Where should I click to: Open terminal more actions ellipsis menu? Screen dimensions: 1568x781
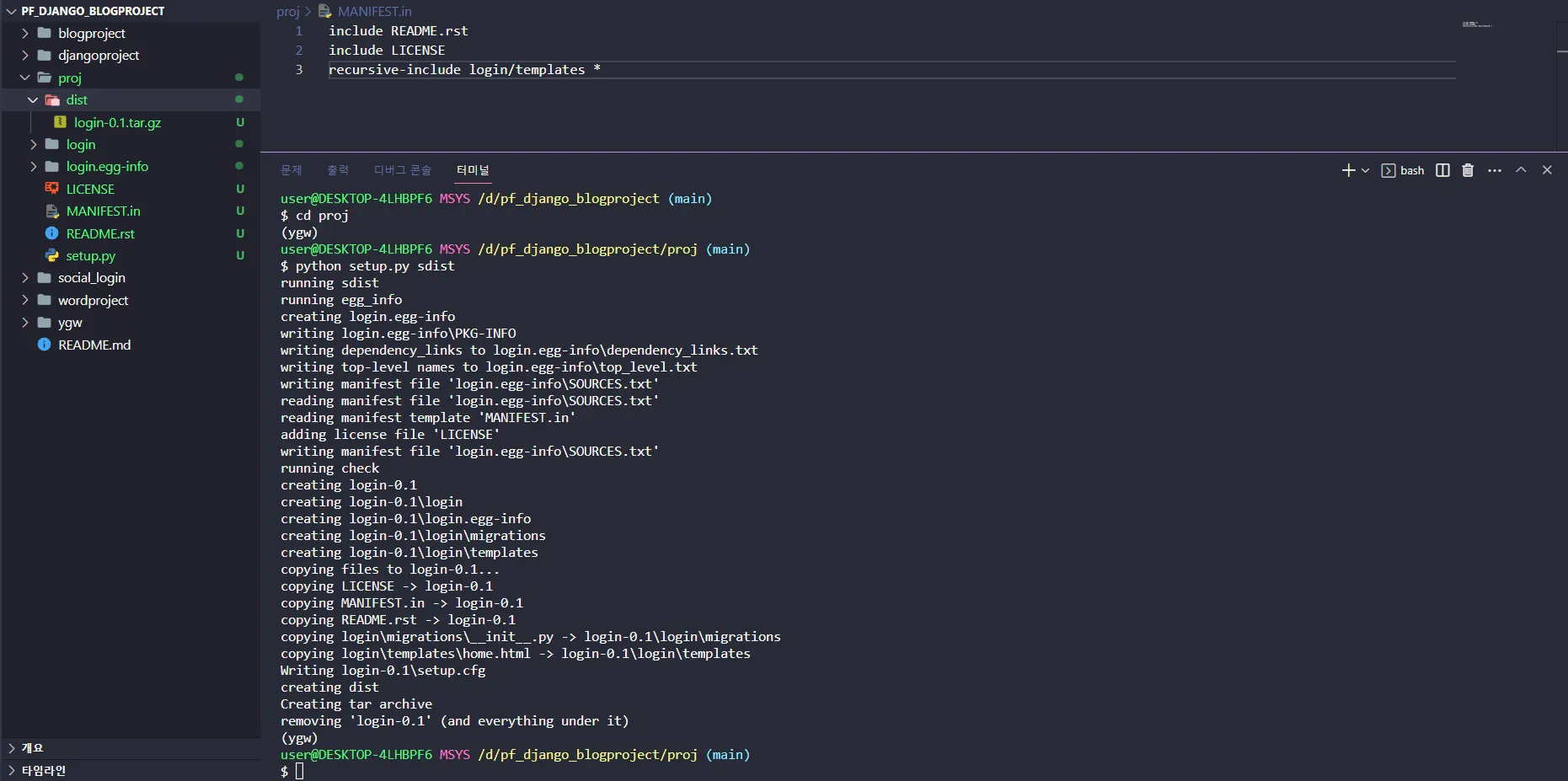pyautogui.click(x=1495, y=170)
